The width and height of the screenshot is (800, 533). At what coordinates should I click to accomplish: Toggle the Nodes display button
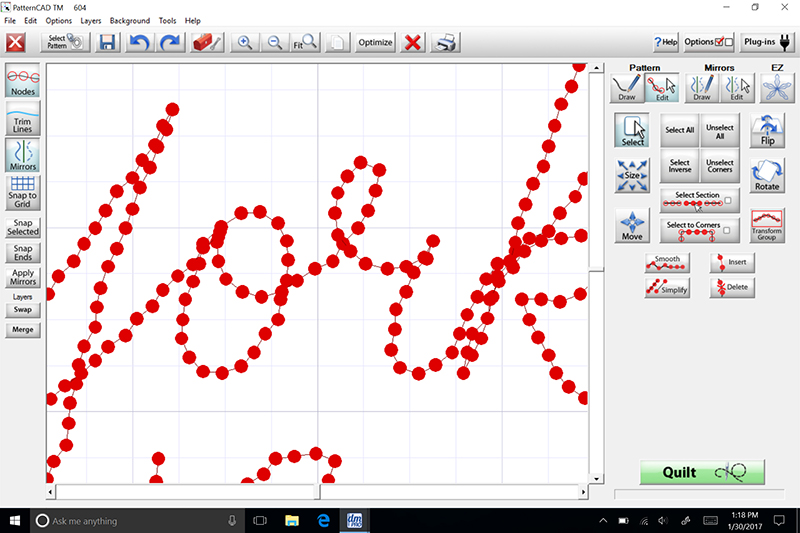[x=23, y=82]
